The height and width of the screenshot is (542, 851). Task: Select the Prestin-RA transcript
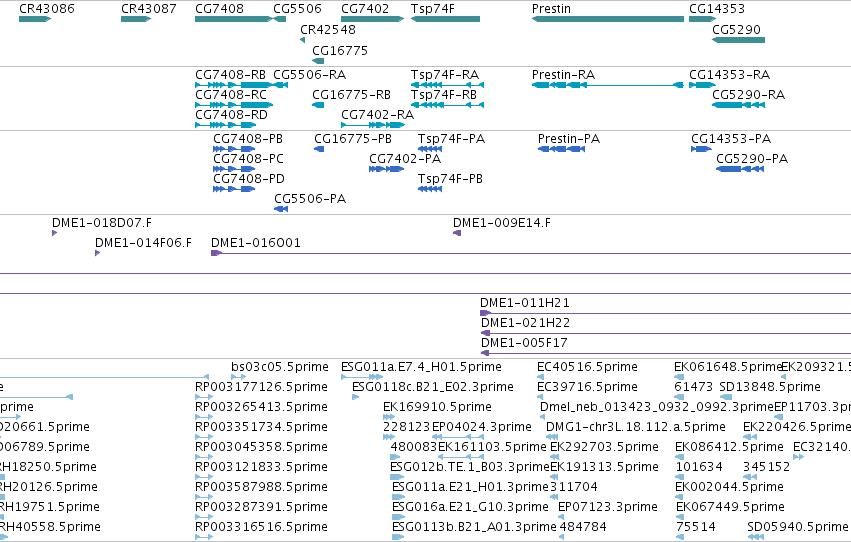608,85
